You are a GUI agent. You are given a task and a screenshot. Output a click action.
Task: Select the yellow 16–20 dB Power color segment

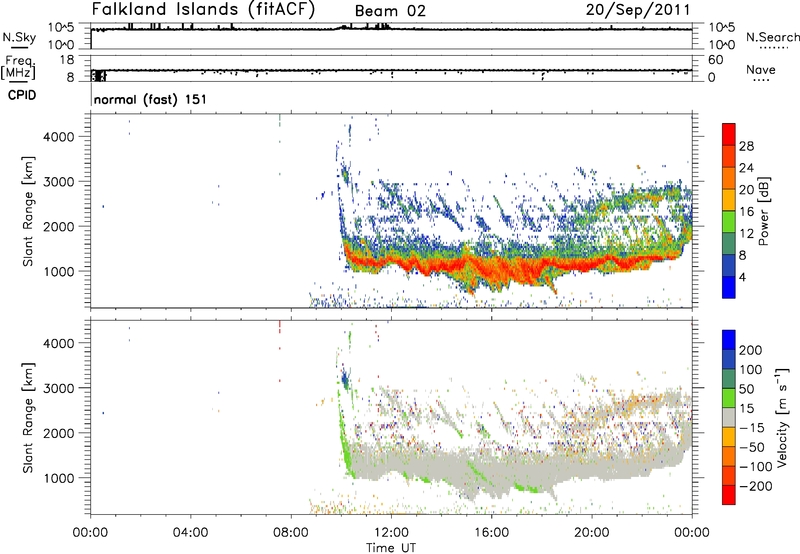729,200
